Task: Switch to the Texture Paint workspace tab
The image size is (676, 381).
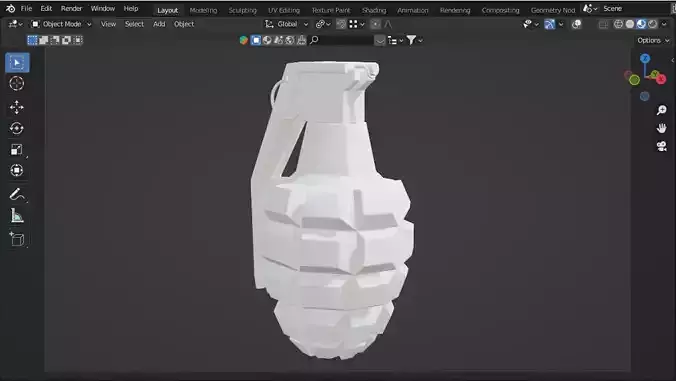Action: coord(331,10)
